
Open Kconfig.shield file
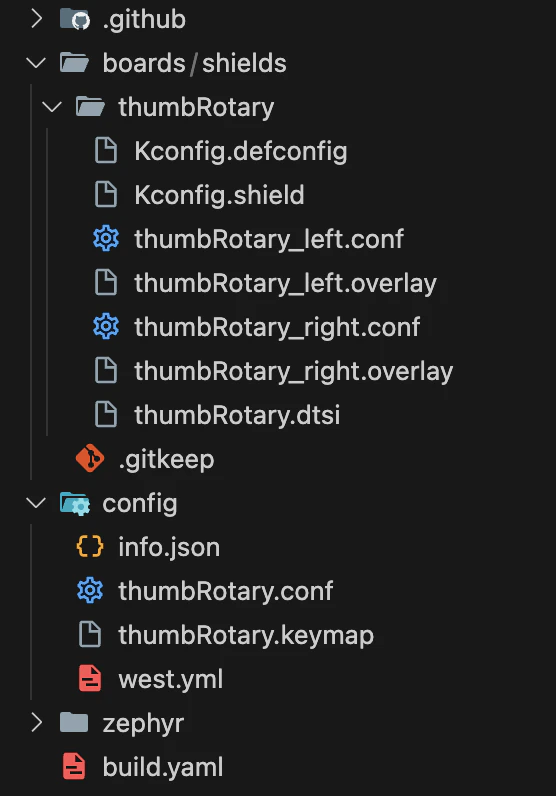pos(219,195)
